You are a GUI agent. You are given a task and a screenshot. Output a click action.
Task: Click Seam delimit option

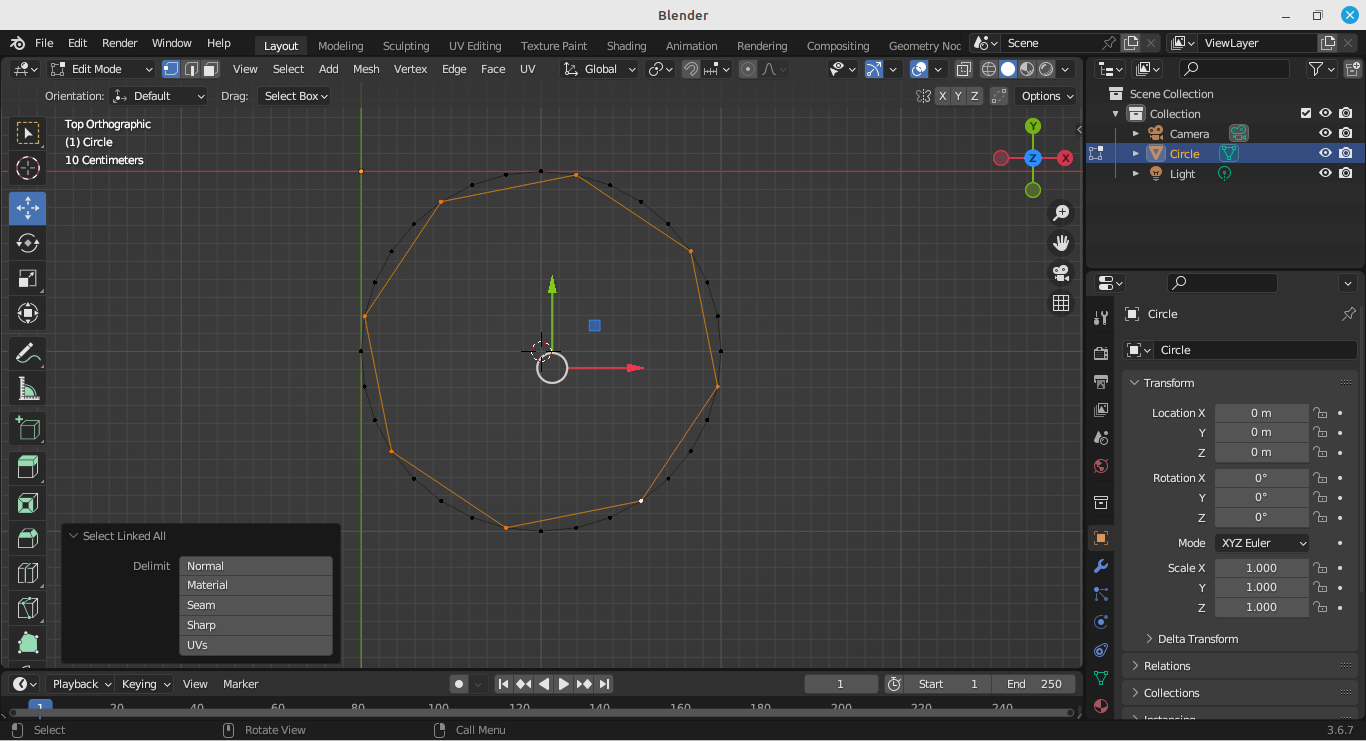point(256,605)
